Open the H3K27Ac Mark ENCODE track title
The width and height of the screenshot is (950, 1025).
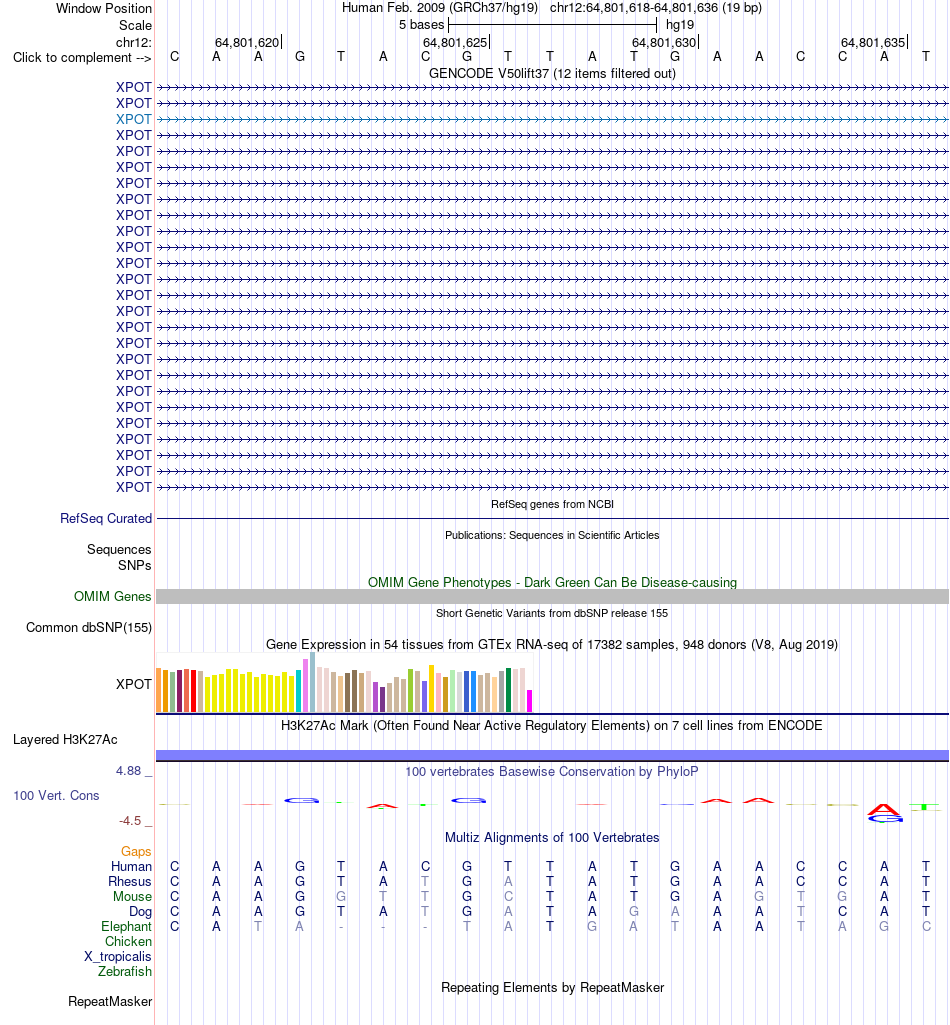point(552,726)
